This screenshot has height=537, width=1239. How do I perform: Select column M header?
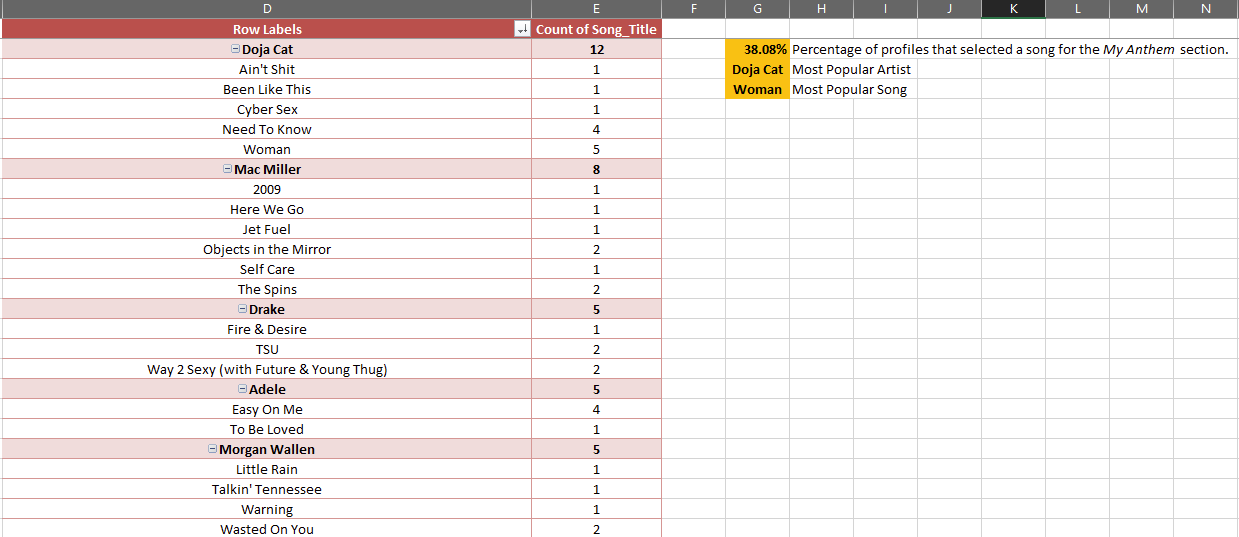pos(1141,9)
